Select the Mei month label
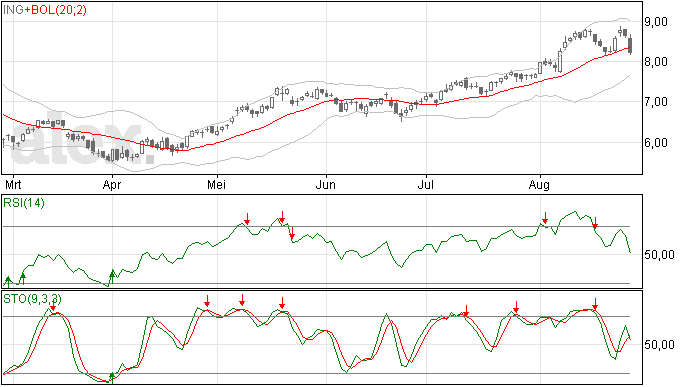Screen dimensions: 690x387 coord(216,184)
